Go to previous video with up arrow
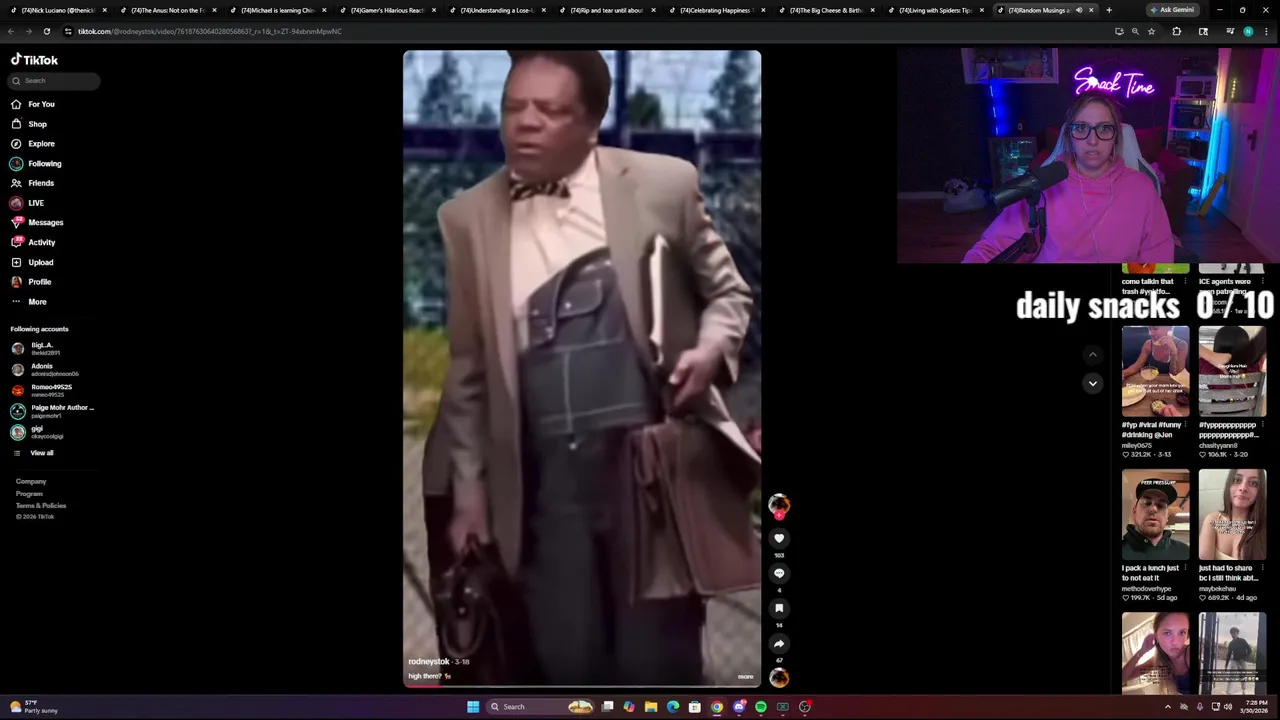Viewport: 1280px width, 720px height. (x=1093, y=354)
